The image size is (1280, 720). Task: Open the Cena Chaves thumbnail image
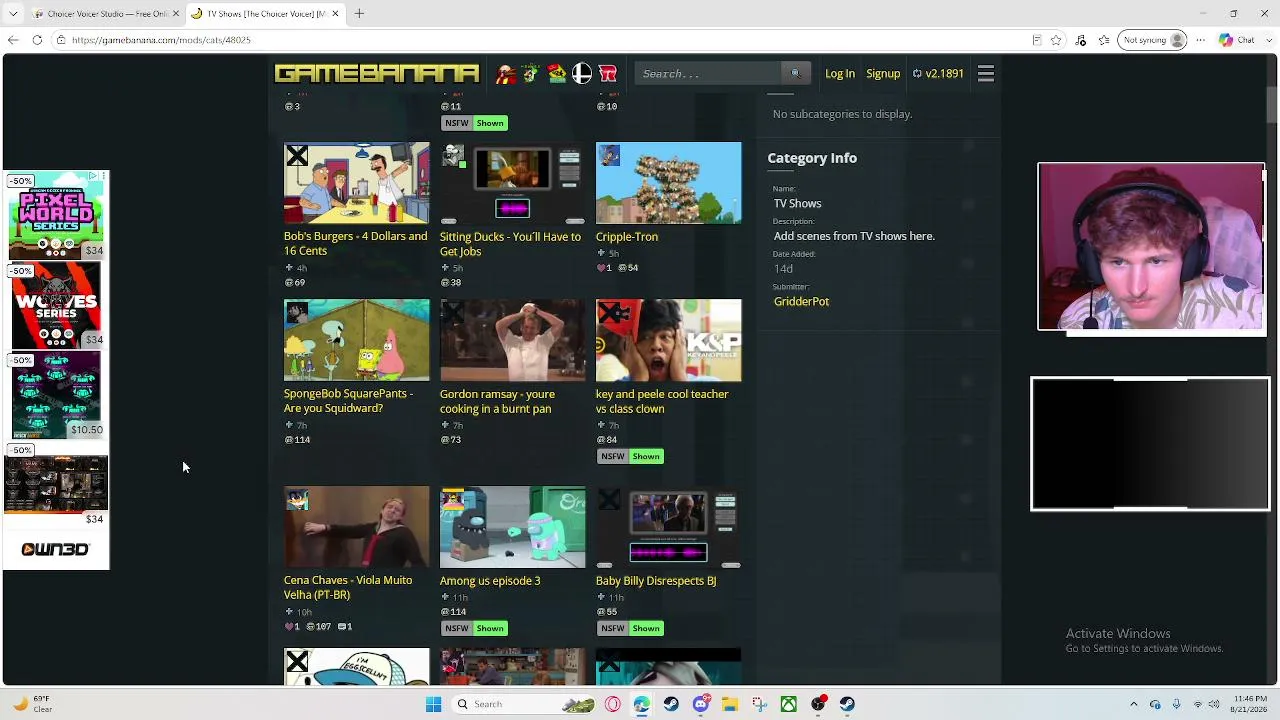click(x=357, y=527)
